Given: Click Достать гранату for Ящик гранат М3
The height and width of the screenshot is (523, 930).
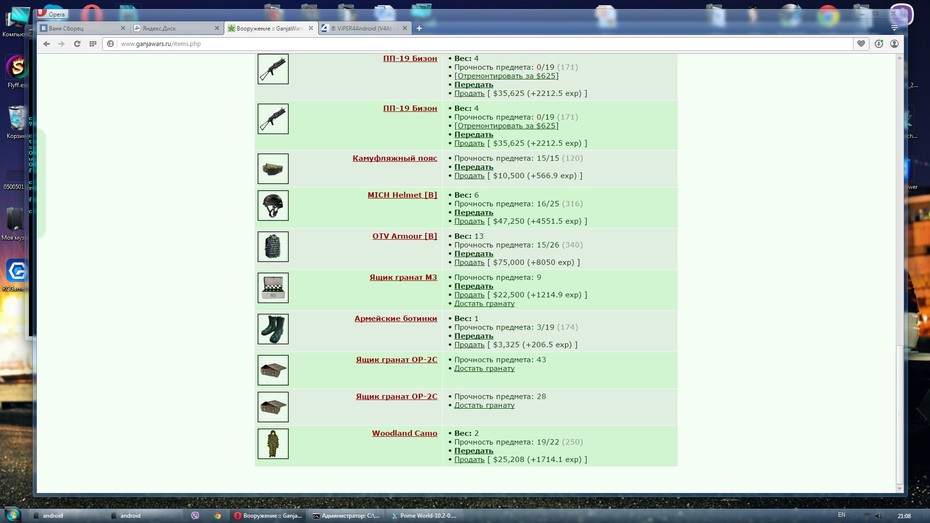Looking at the screenshot, I should [x=484, y=304].
